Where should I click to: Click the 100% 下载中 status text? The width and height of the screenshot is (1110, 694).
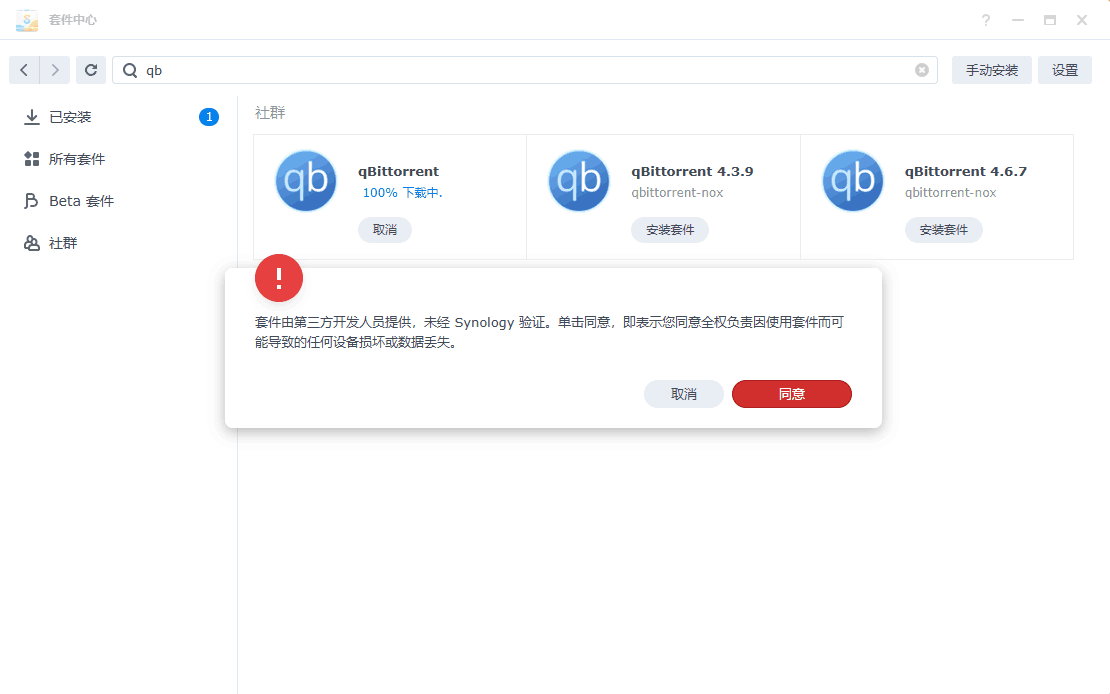402,193
